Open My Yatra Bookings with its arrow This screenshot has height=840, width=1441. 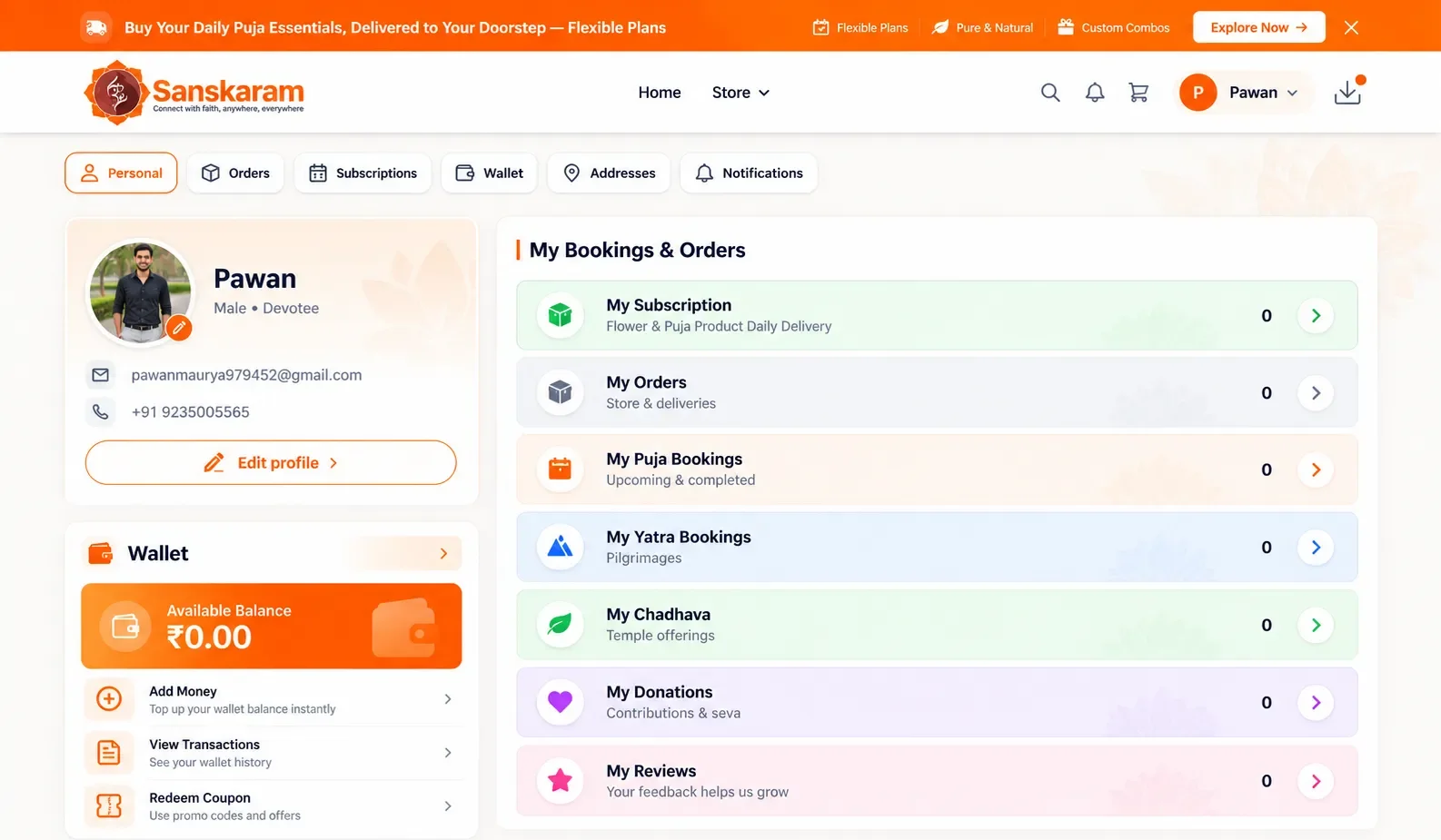[1316, 547]
